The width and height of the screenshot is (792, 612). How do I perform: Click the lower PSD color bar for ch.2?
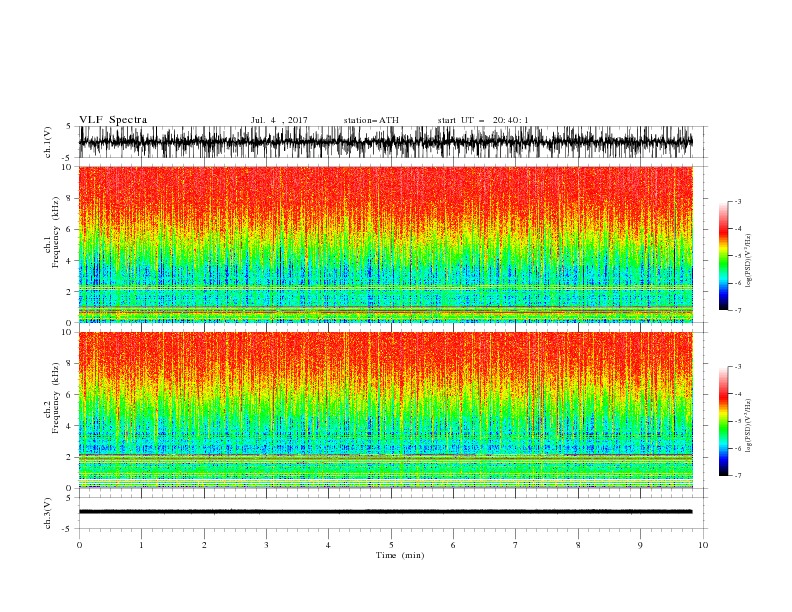[x=723, y=421]
